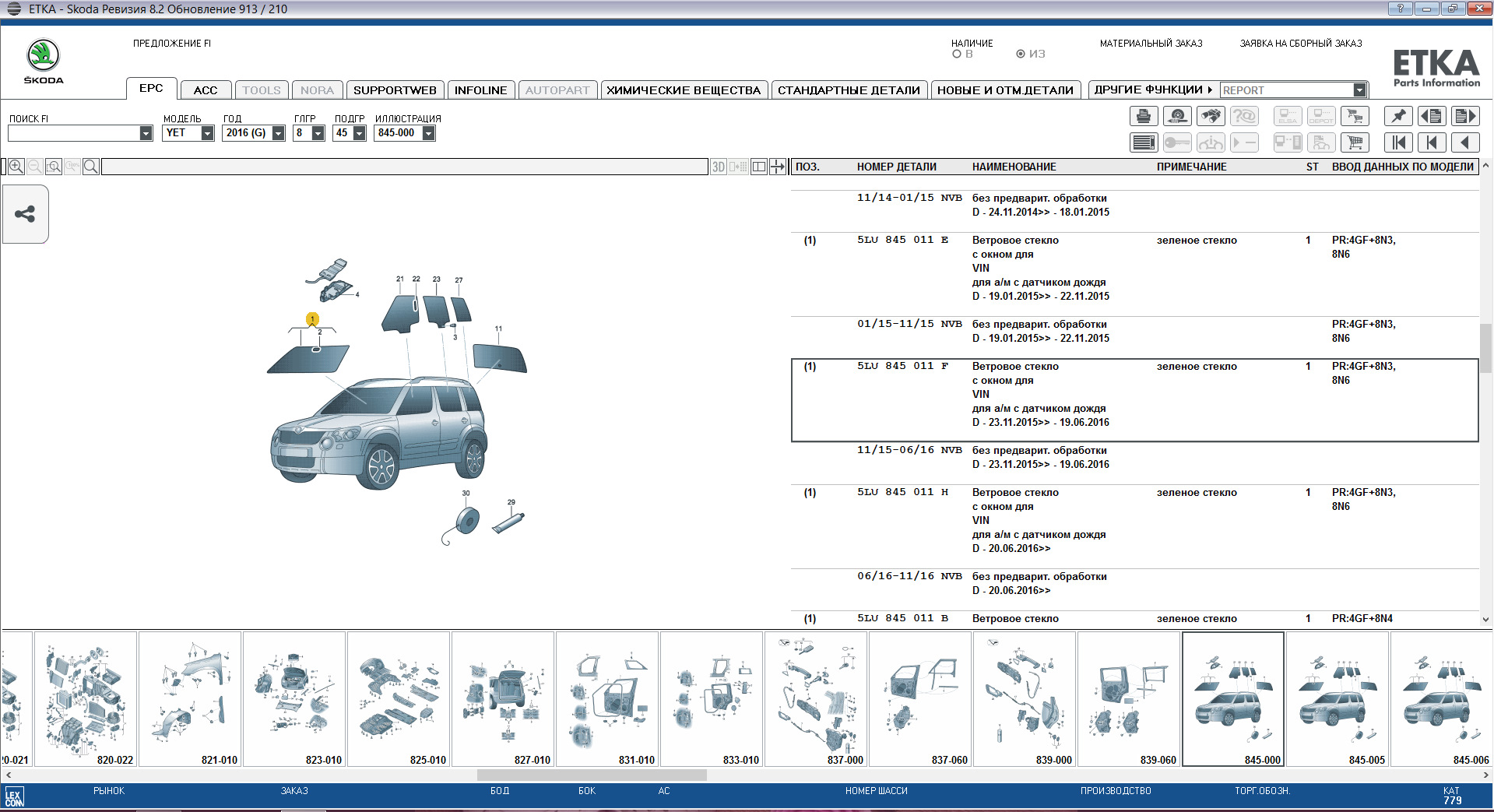Open the МОДЕЛЬ dropdown showing YET
Viewport: 1494px width, 812px height.
207,133
